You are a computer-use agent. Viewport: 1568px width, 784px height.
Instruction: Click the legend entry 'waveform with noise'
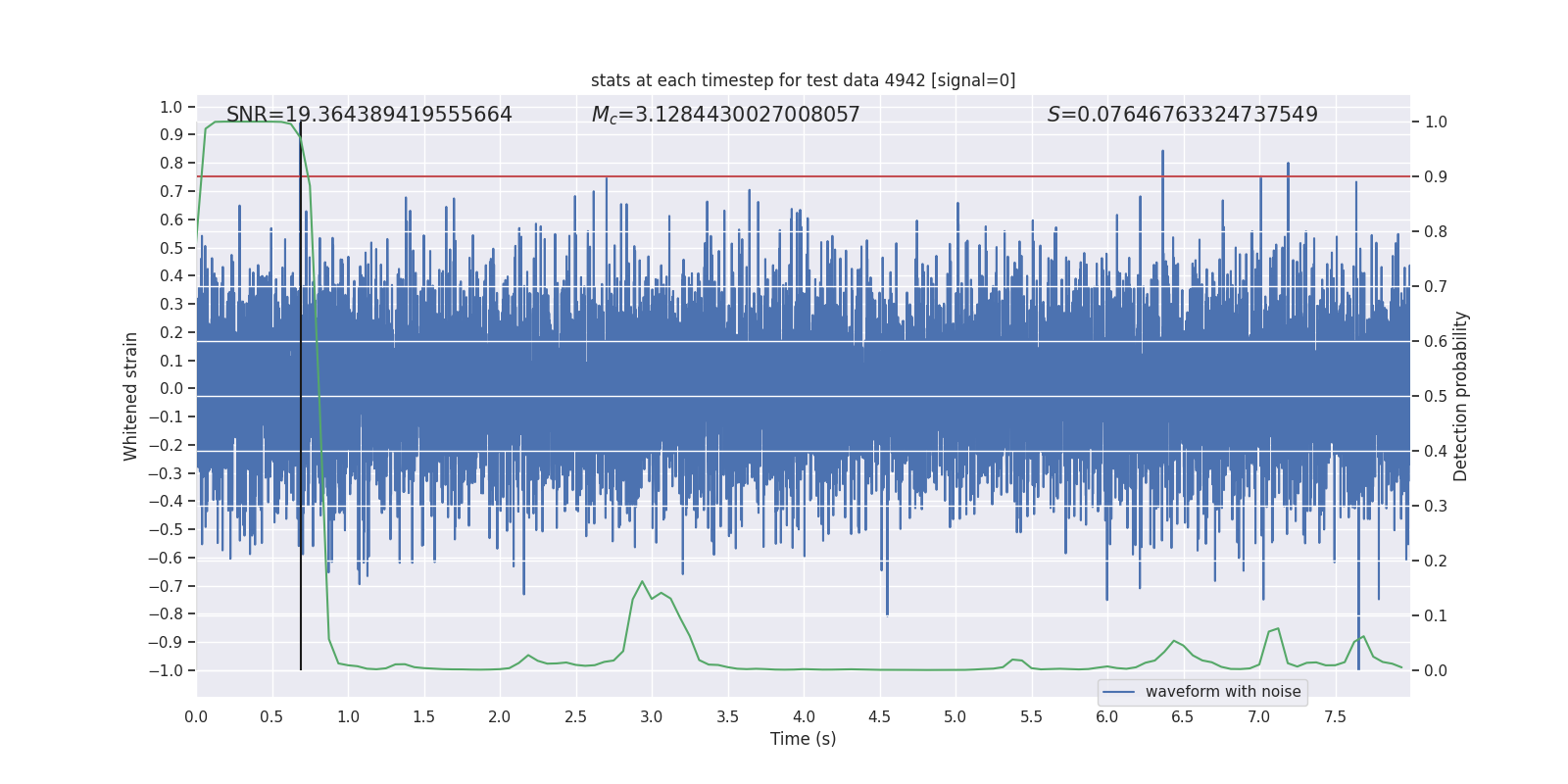pyautogui.click(x=1222, y=692)
